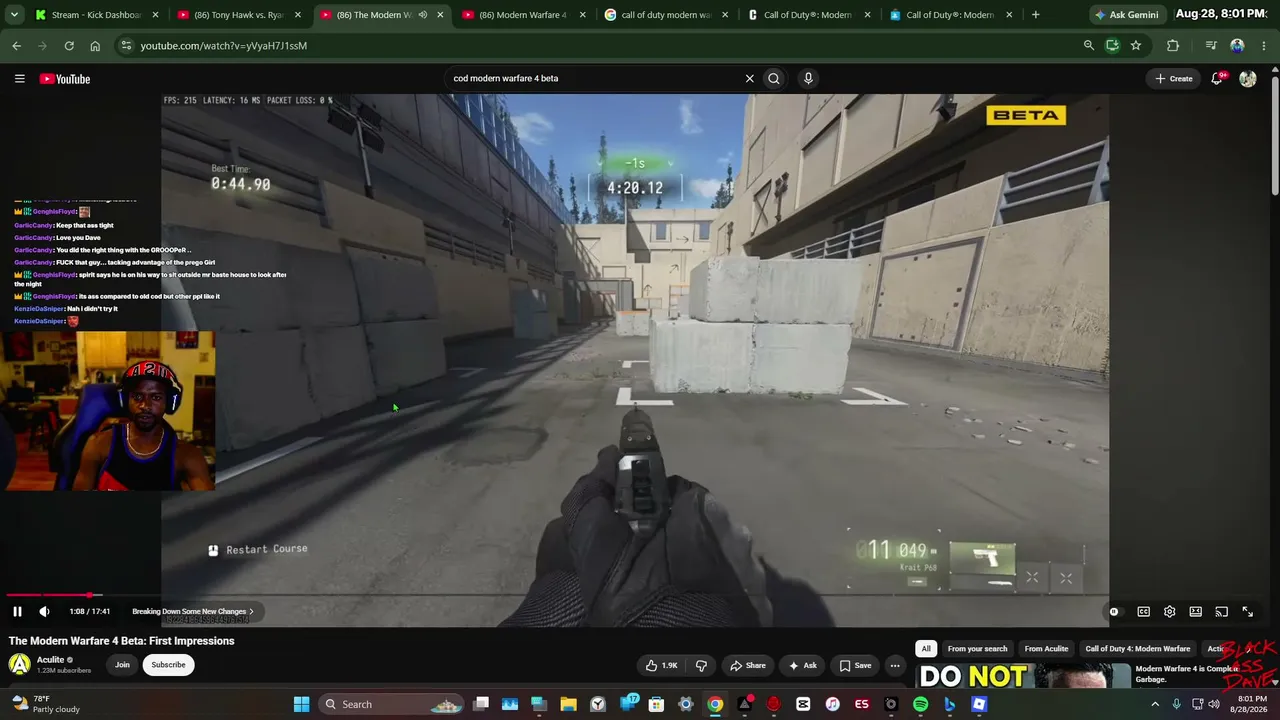Dislike the video
The width and height of the screenshot is (1280, 720).
click(701, 665)
